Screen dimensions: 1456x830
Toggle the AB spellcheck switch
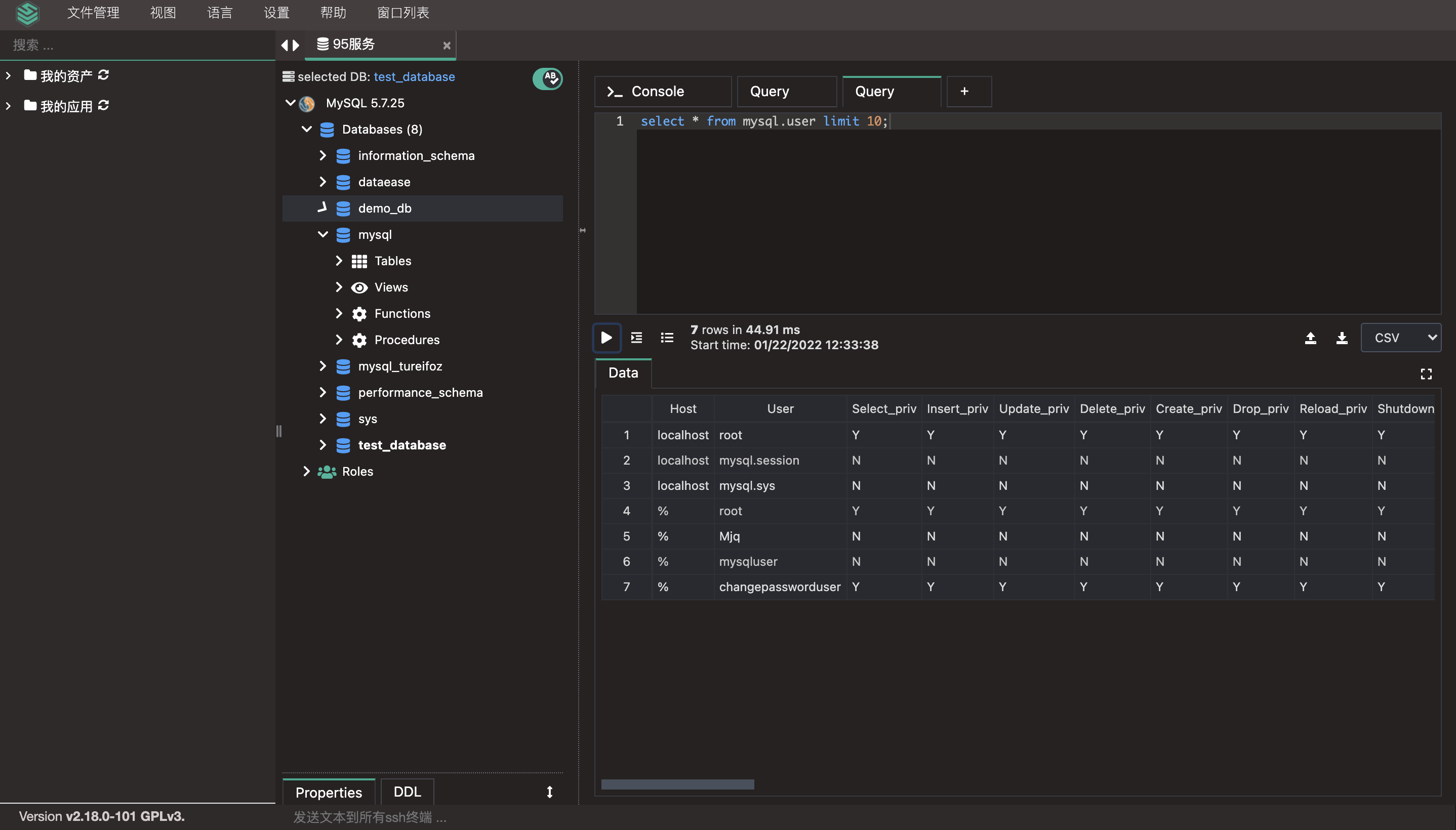click(547, 78)
